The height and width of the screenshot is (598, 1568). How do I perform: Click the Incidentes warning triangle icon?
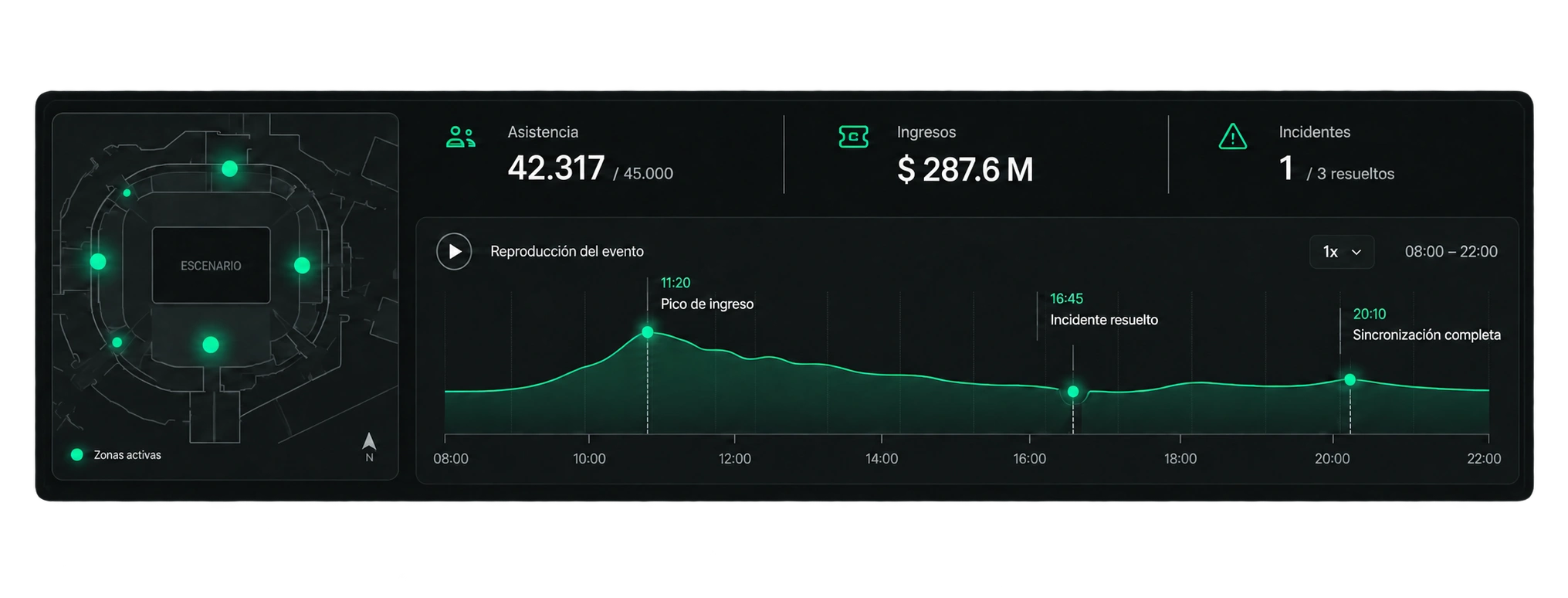click(1232, 137)
